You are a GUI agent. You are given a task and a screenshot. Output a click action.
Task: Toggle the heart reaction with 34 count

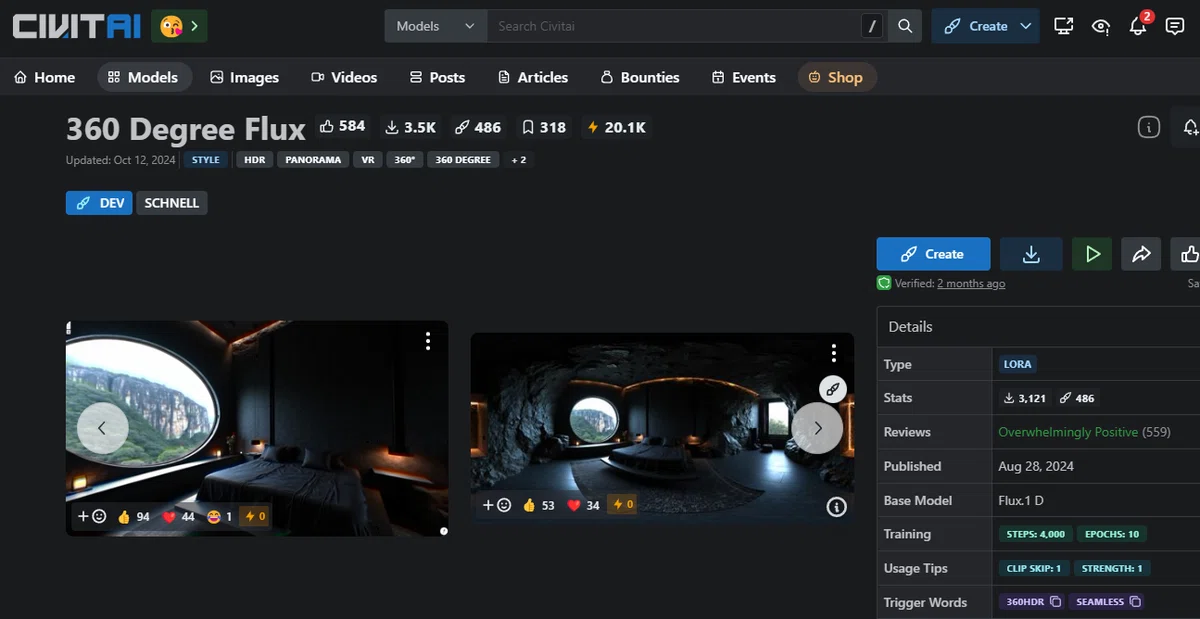coord(583,505)
